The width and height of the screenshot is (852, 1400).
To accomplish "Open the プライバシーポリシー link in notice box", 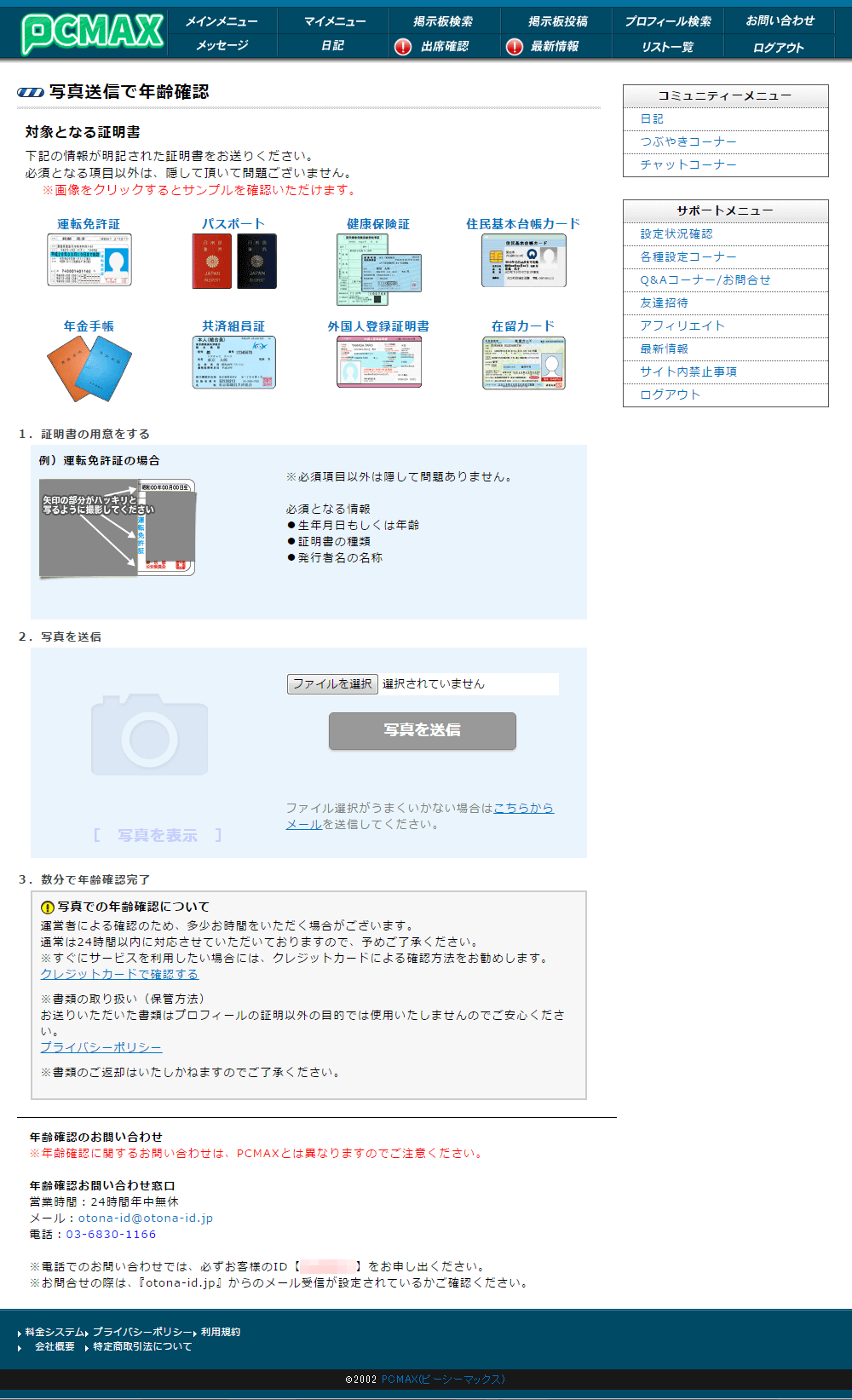I will click(101, 1047).
